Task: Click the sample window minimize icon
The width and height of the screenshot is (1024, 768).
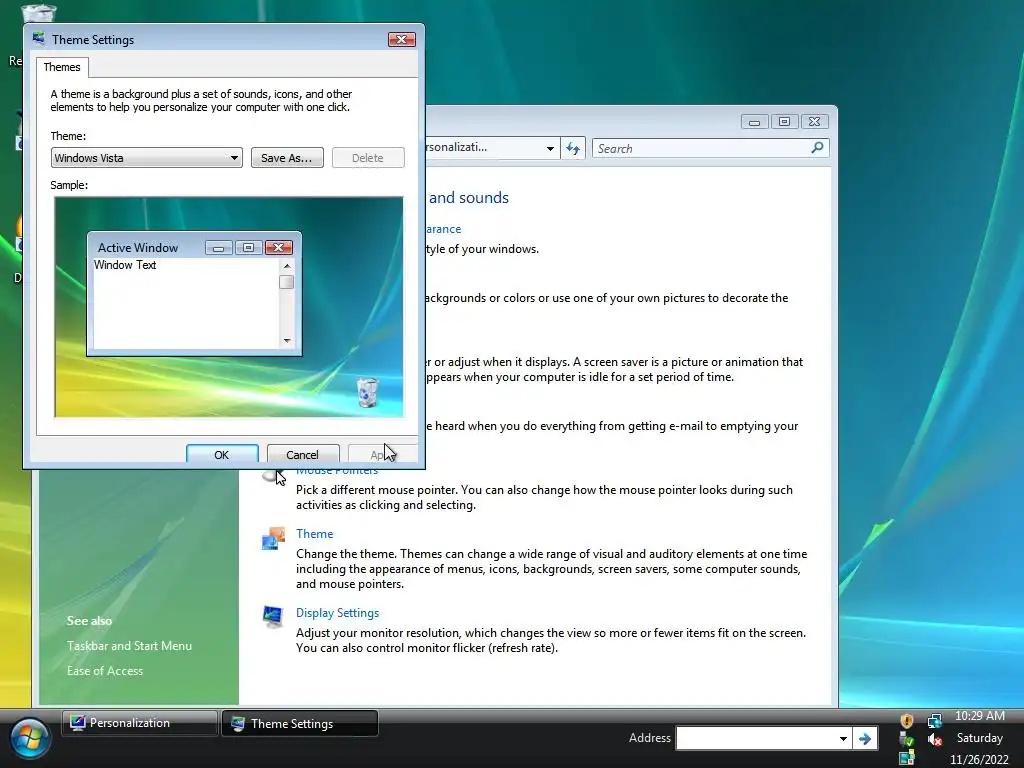Action: pos(219,248)
